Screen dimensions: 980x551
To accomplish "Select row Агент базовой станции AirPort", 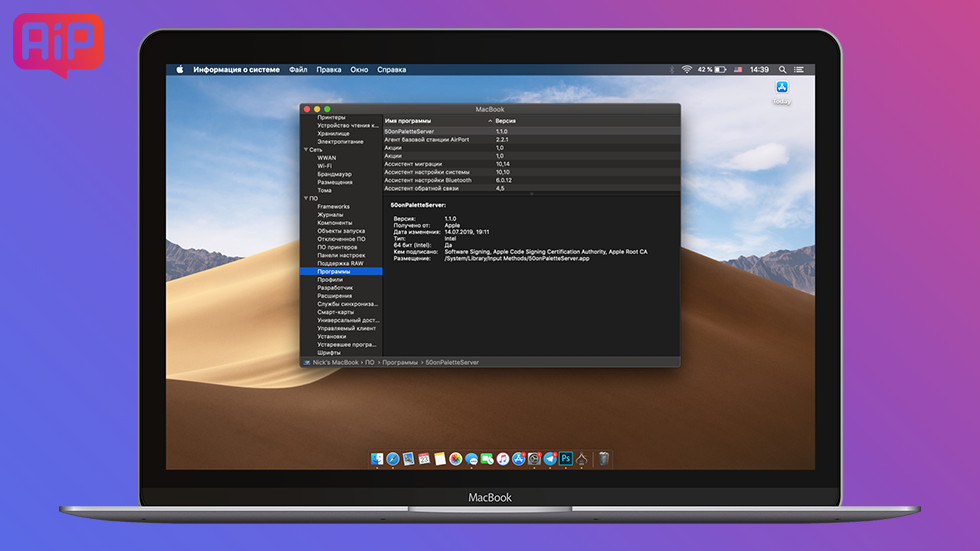I will pyautogui.click(x=531, y=139).
